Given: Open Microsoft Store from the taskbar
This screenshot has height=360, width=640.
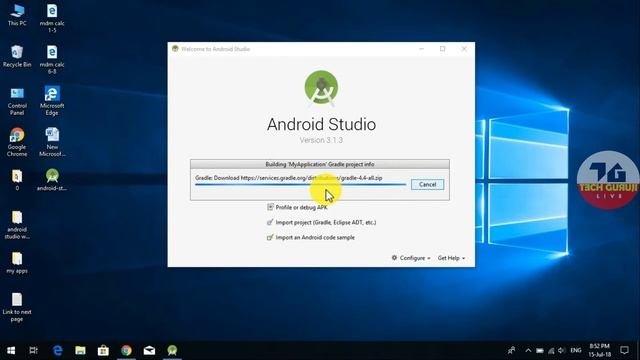Looking at the screenshot, I should pos(103,351).
